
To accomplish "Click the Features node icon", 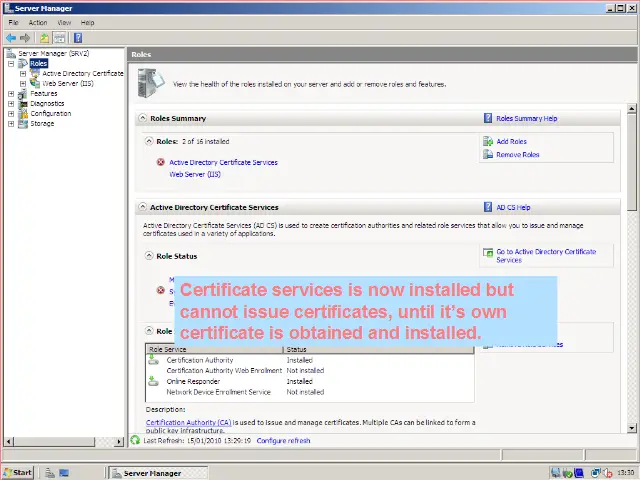I will 23,93.
